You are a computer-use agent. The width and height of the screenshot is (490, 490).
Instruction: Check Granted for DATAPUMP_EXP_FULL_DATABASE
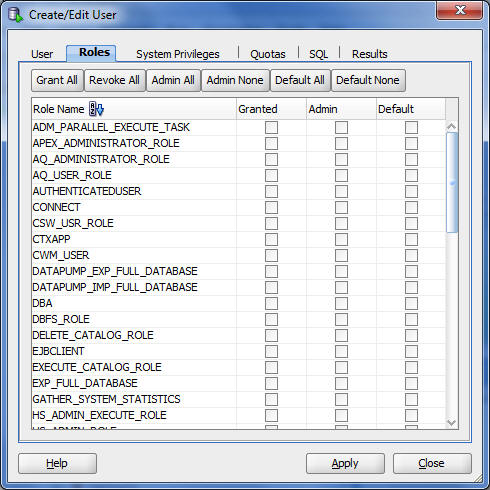tap(271, 272)
